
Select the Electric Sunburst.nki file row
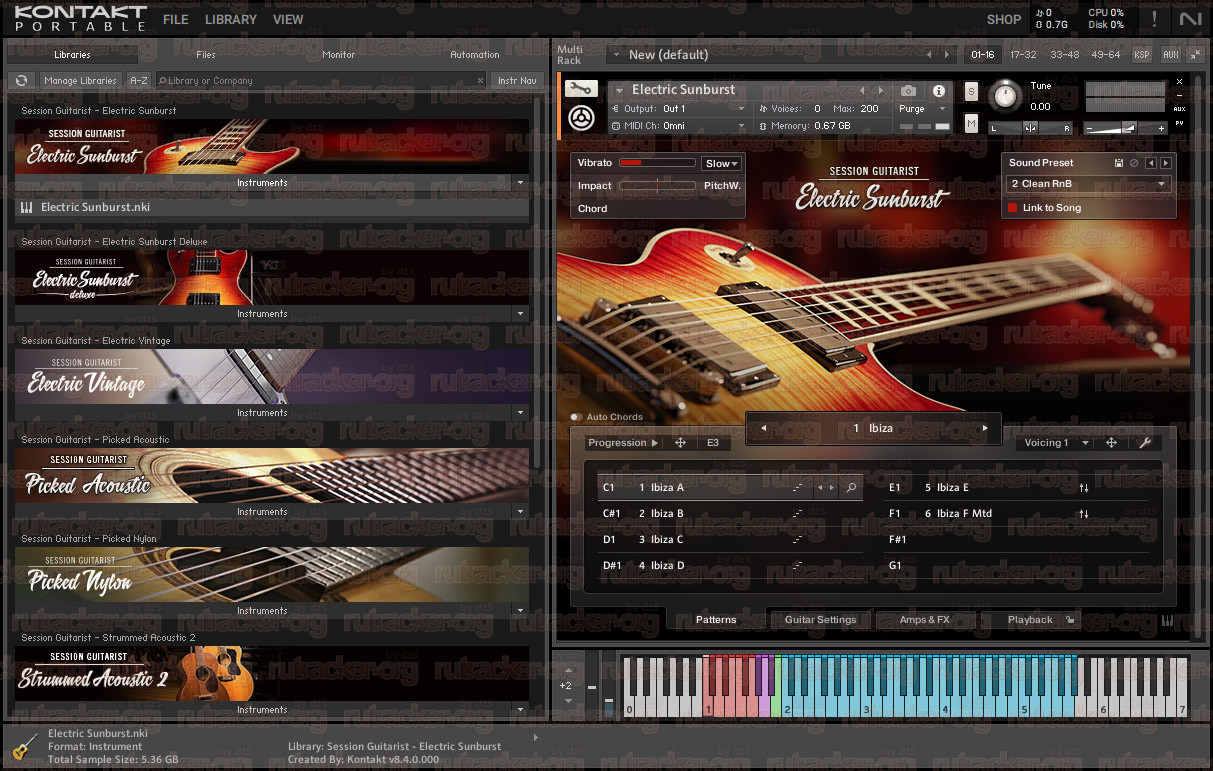pos(272,207)
